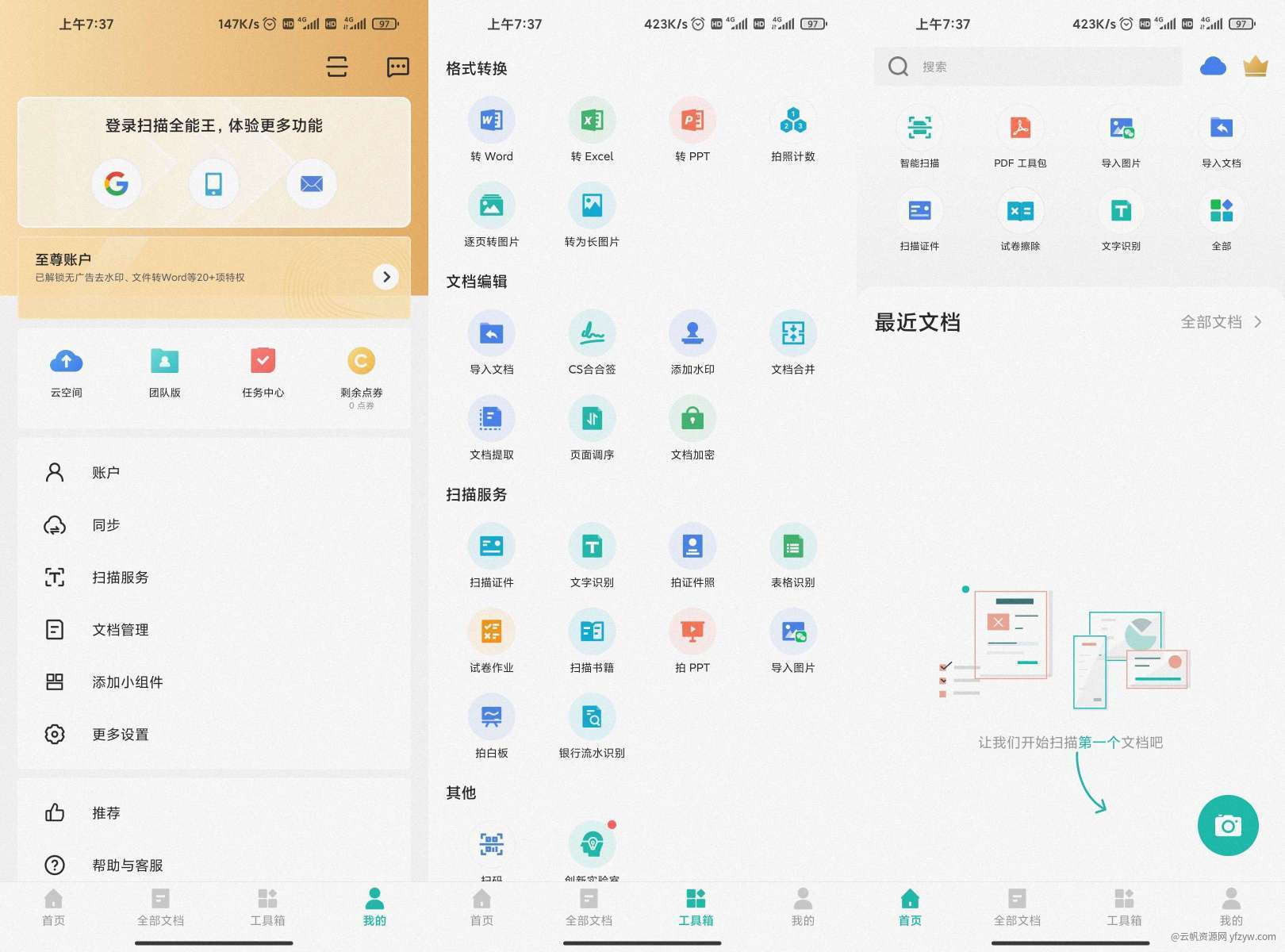The height and width of the screenshot is (952, 1285).
Task: Switch to 工具箱 tab on home screen
Action: (x=1124, y=908)
